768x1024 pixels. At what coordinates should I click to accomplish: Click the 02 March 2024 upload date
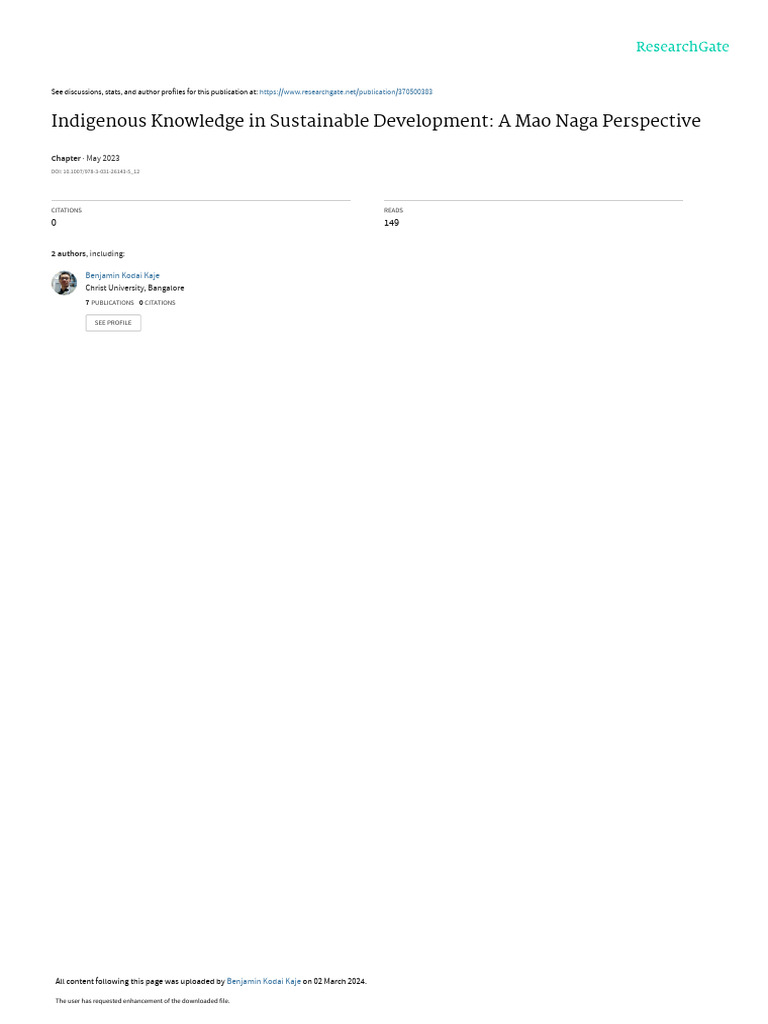coord(339,981)
